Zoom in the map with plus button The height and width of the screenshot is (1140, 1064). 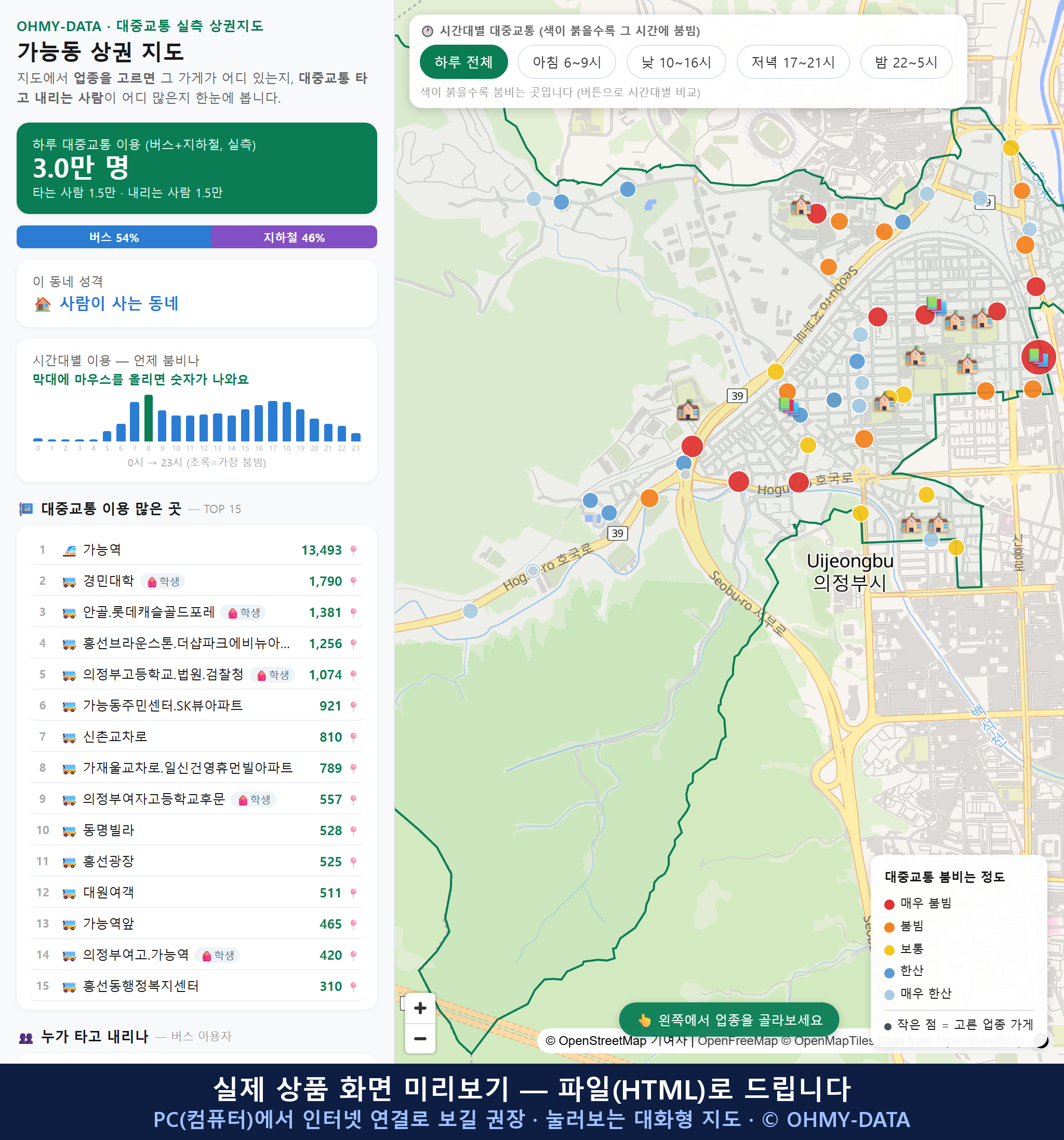point(420,1008)
